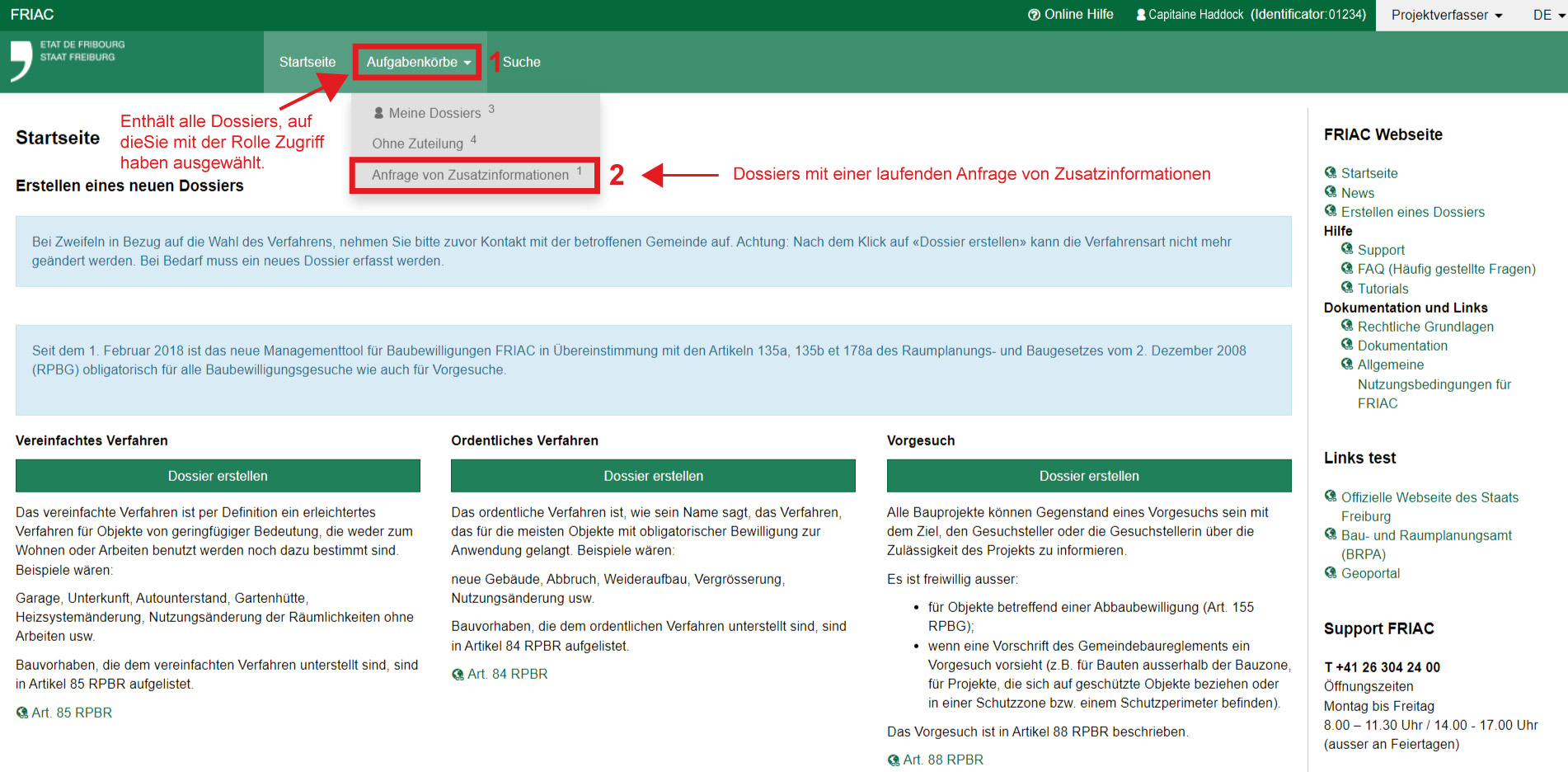Expand the Aufgabenkörbe dropdown menu
The width and height of the screenshot is (1568, 772).
pos(418,62)
